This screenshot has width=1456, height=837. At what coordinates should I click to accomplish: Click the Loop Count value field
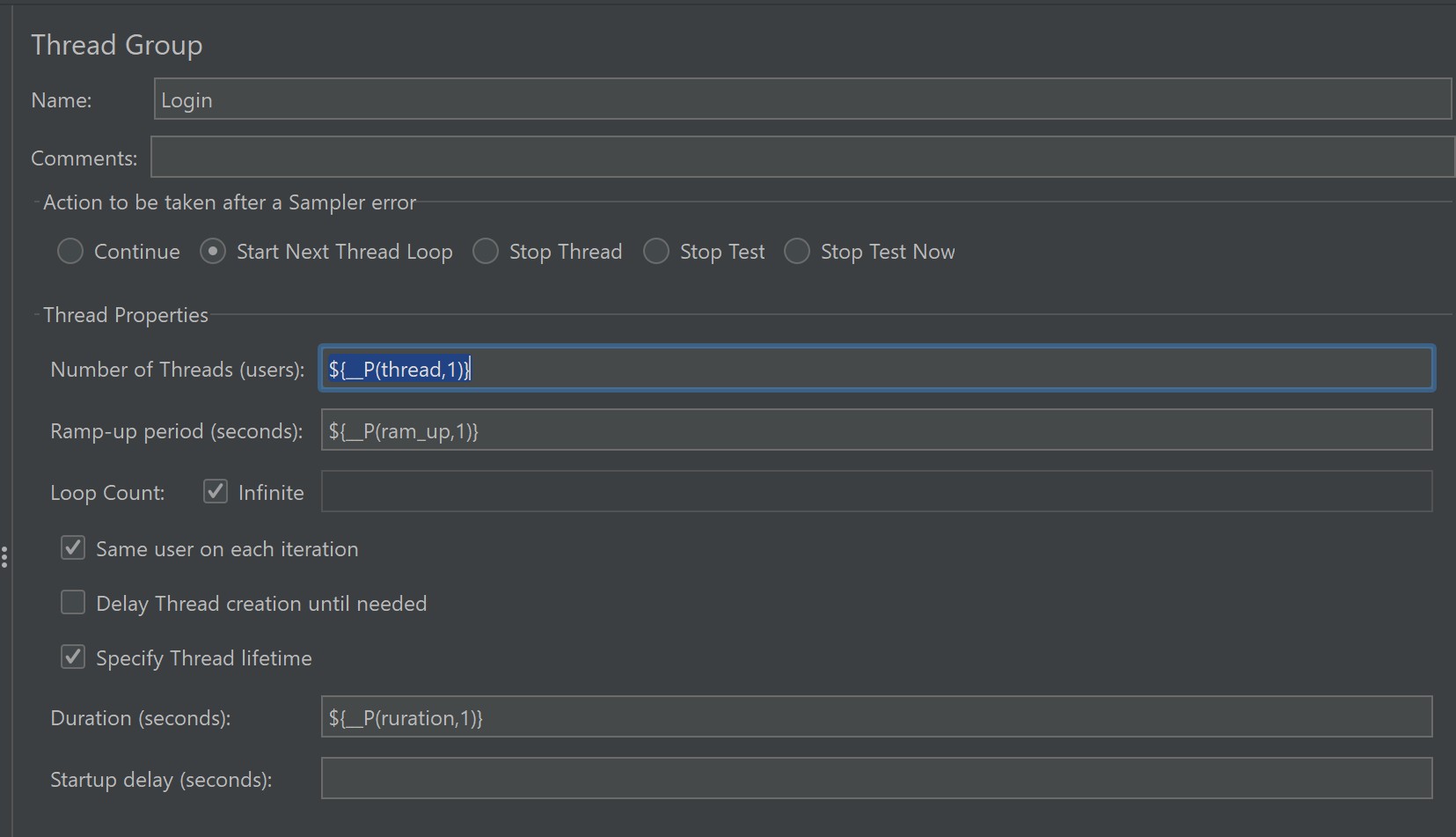point(875,491)
